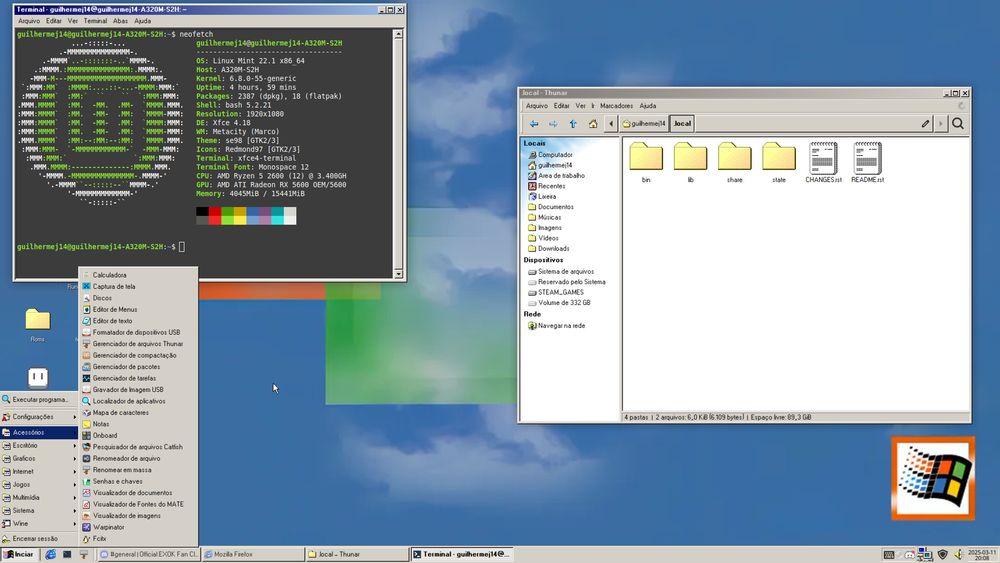1000x563 pixels.
Task: Click Executar programa... in the start menu
Action: [39, 399]
